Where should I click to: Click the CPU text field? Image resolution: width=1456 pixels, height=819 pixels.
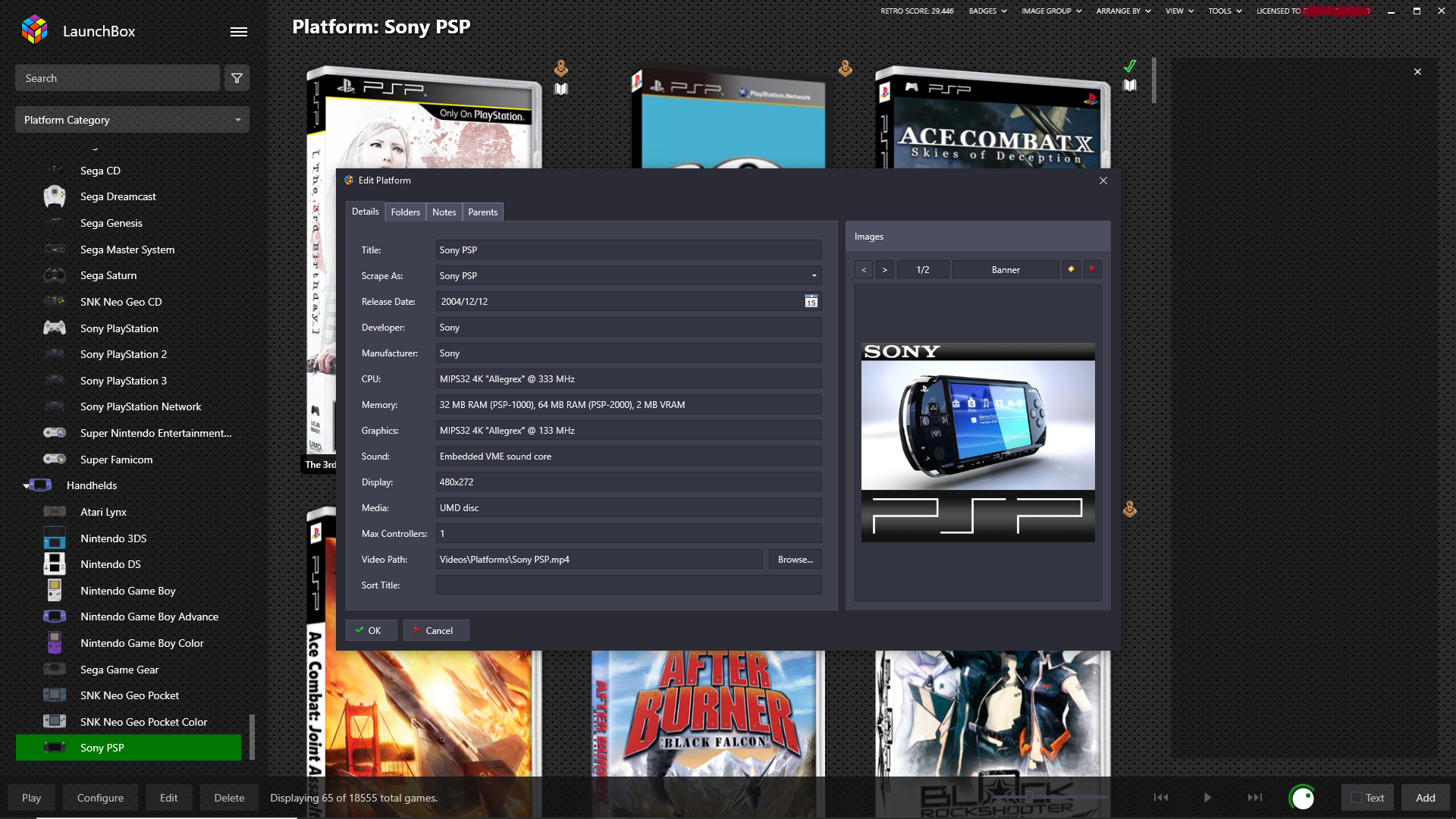pos(629,379)
